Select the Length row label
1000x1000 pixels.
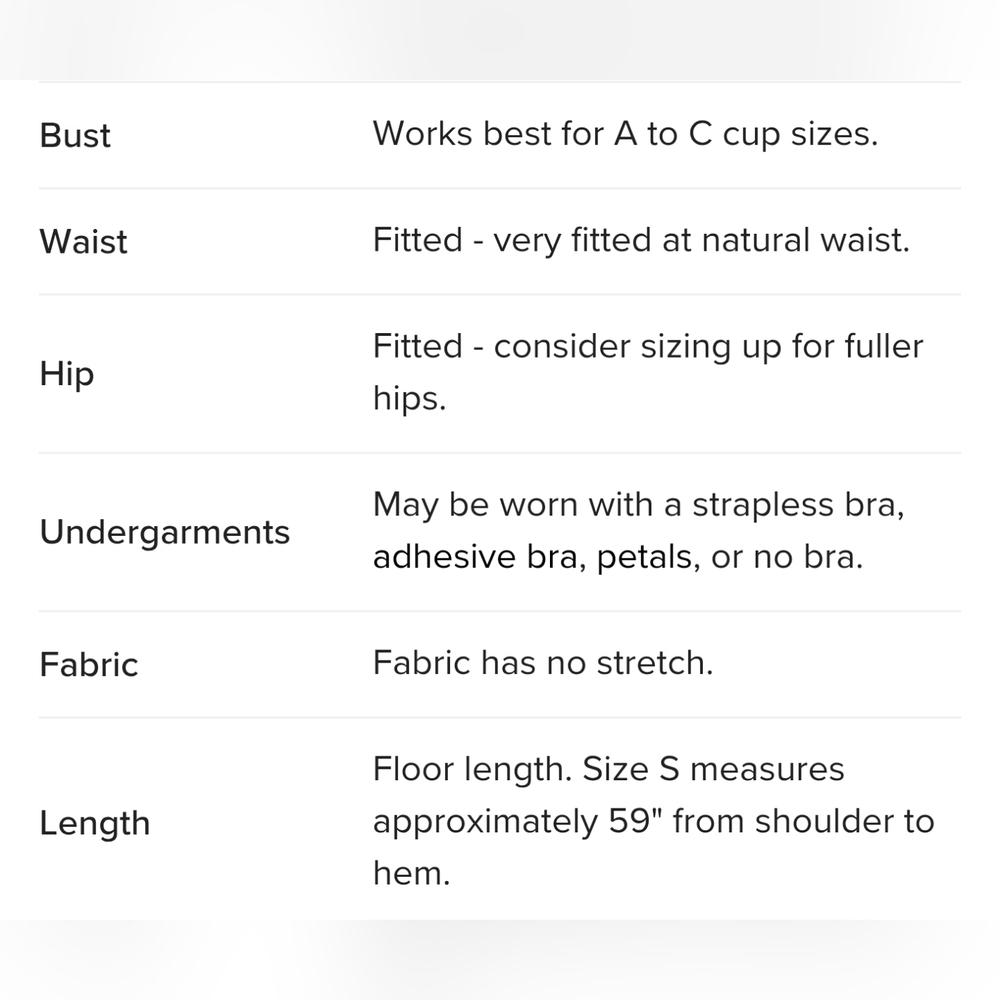94,823
